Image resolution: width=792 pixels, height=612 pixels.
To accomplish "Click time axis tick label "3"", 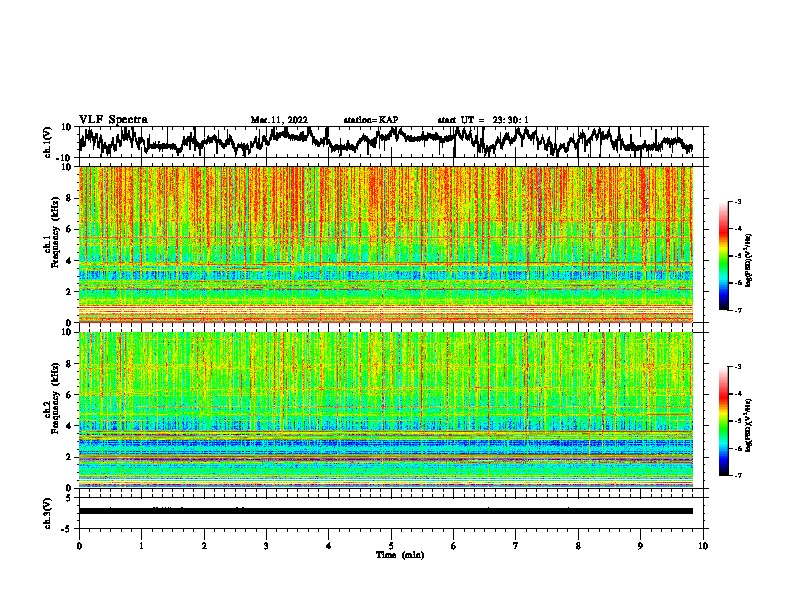I will click(266, 546).
